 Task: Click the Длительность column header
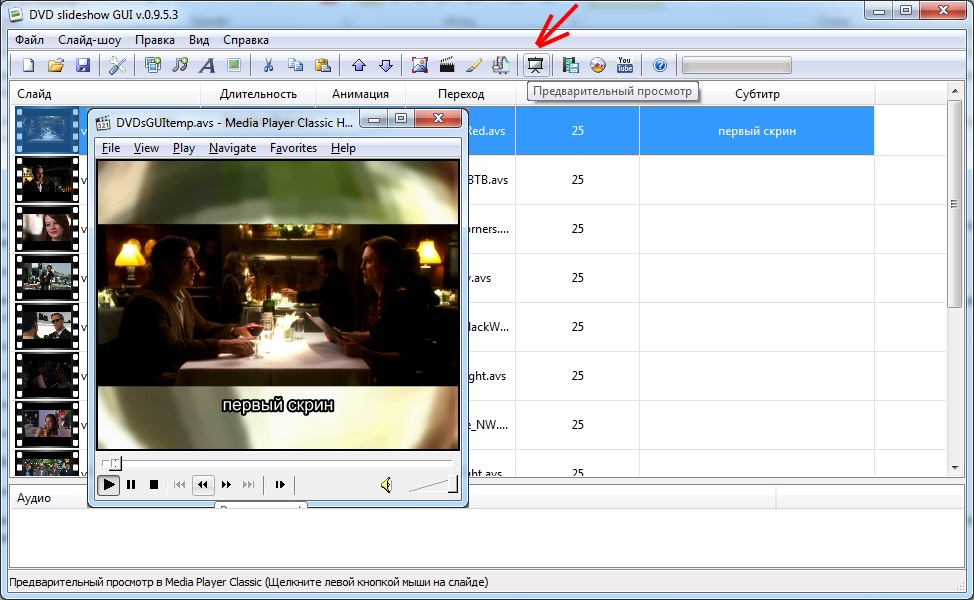click(258, 94)
